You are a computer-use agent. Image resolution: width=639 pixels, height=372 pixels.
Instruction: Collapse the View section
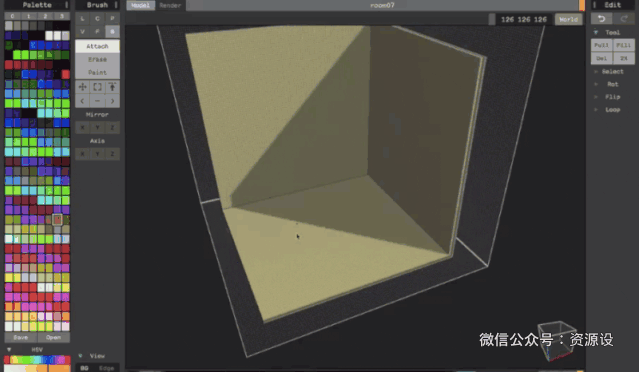click(x=80, y=356)
